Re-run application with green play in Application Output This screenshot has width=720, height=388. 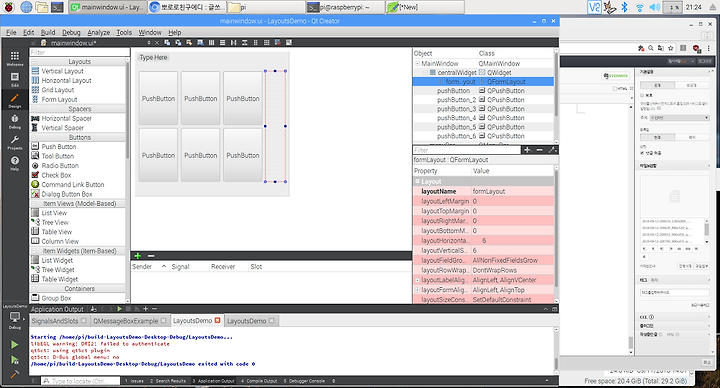[x=119, y=309]
